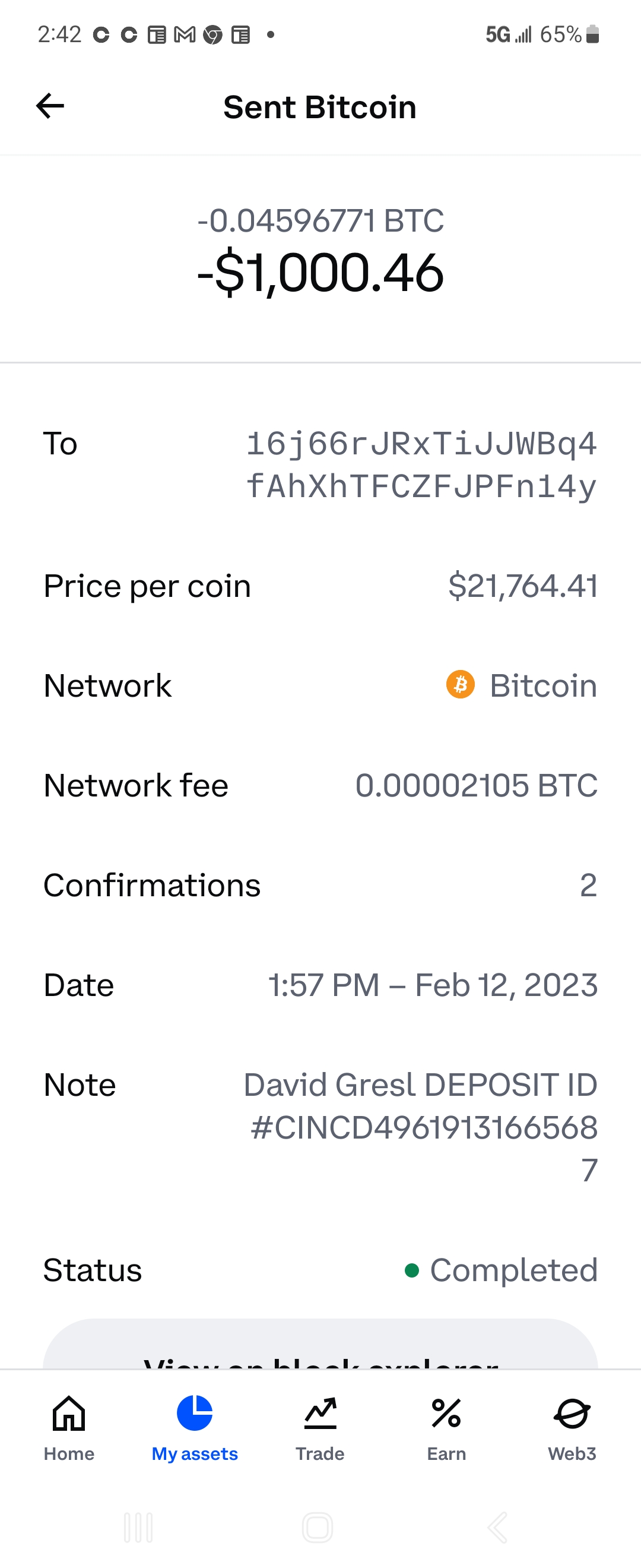Screen dimensions: 641x1568
Task: Tap the green Completed status dot
Action: [412, 1270]
